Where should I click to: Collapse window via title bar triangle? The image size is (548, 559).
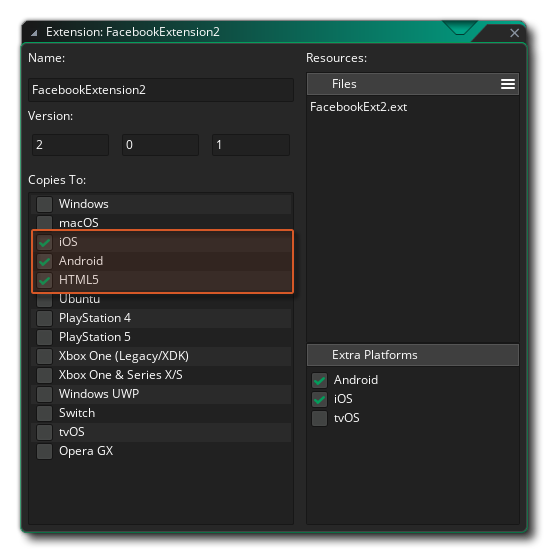(x=34, y=33)
